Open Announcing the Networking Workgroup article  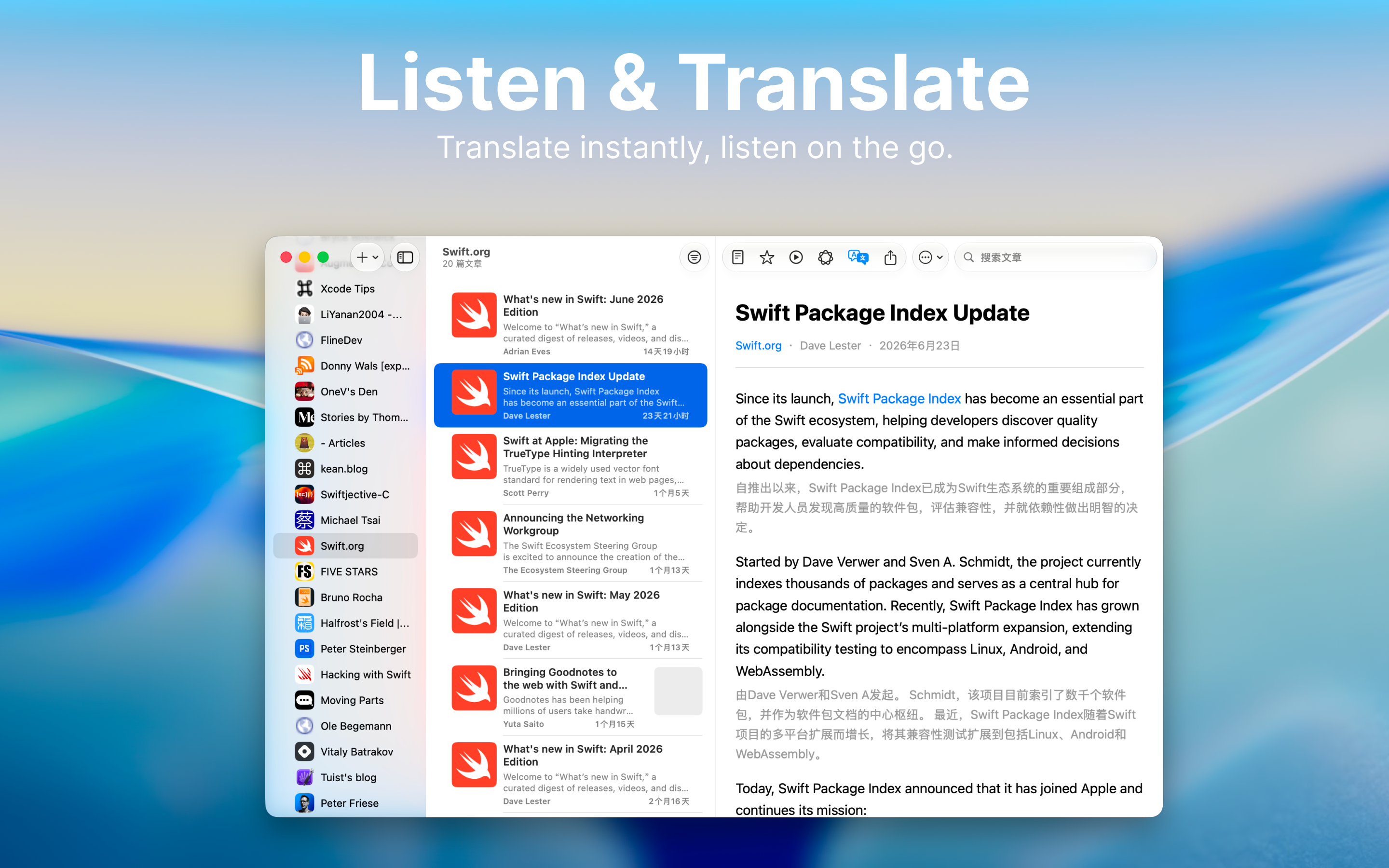click(x=571, y=543)
